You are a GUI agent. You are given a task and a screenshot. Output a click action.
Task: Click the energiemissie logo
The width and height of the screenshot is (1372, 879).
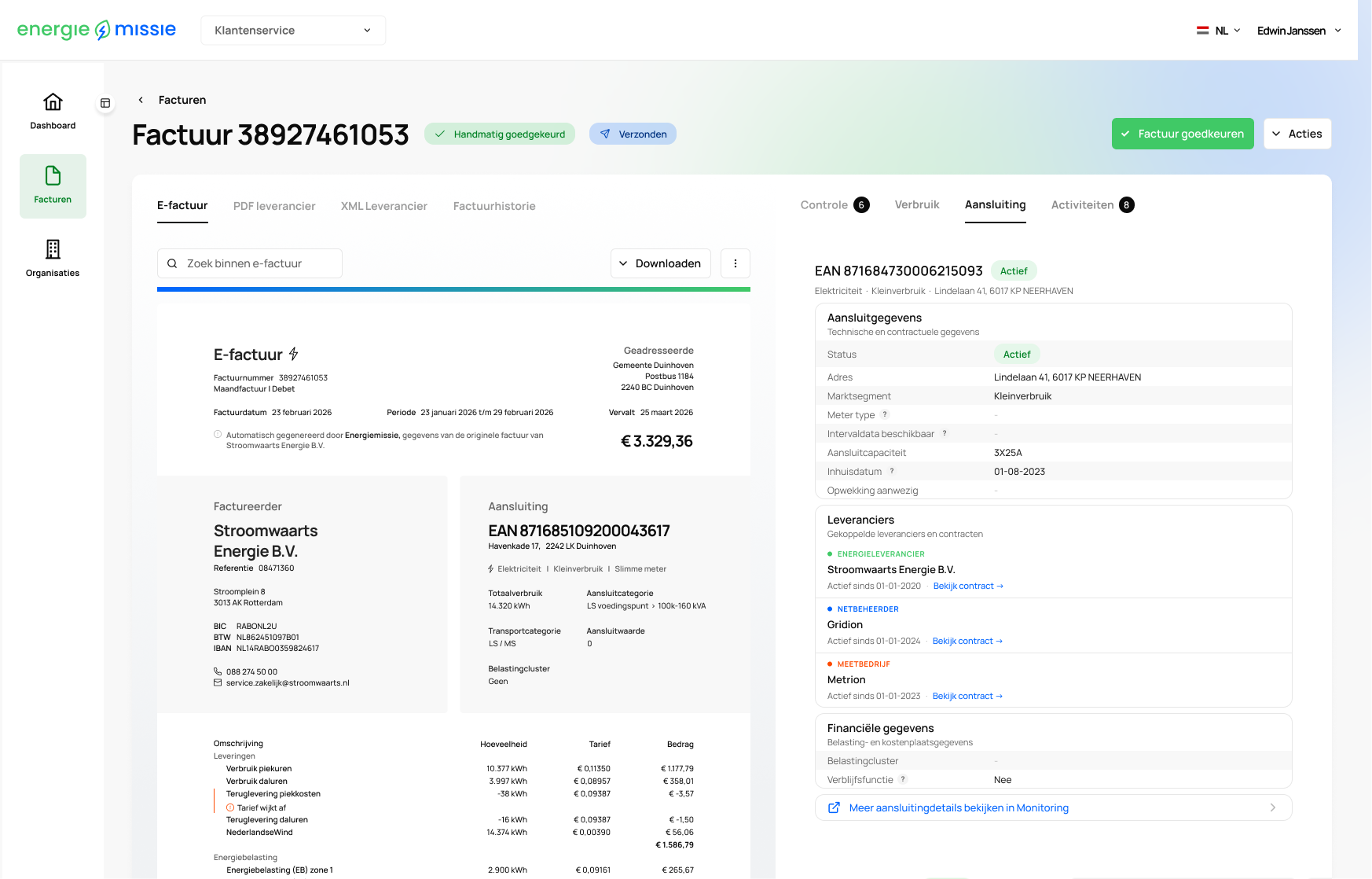click(96, 30)
